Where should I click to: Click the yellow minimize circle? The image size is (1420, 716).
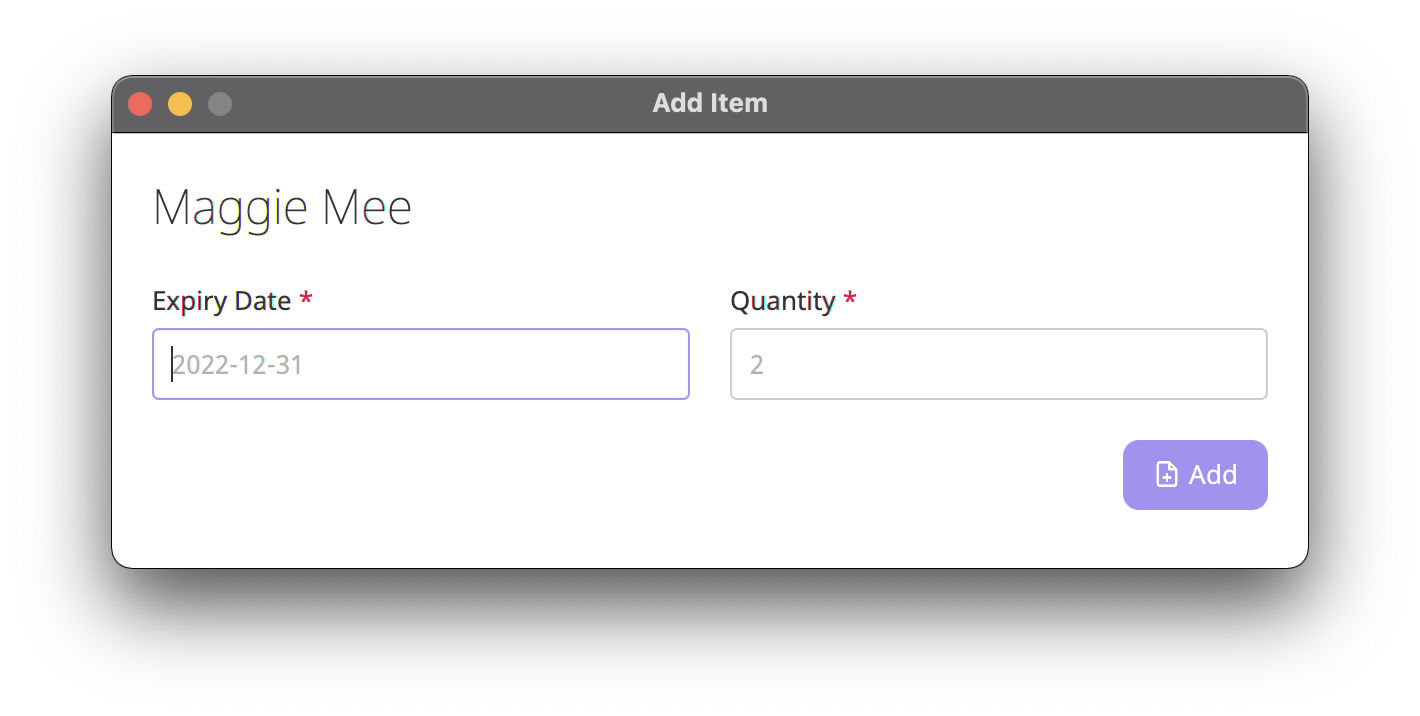[x=180, y=103]
